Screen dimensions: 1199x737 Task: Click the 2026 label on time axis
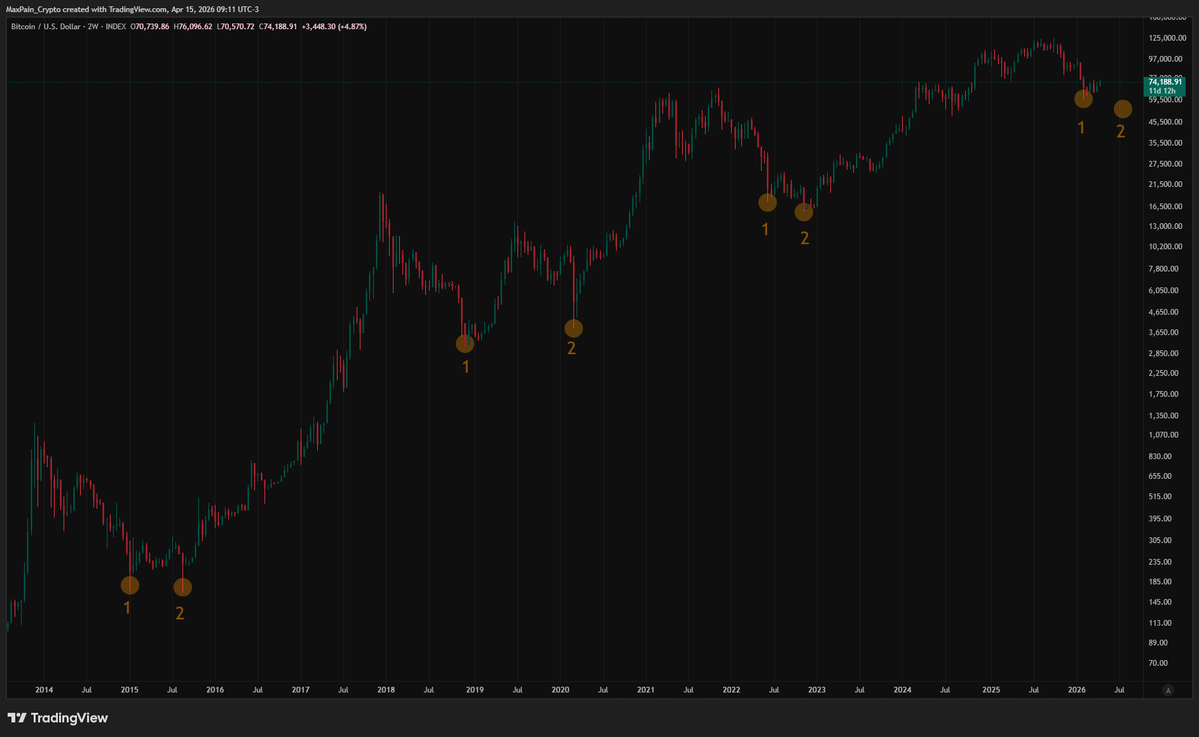pyautogui.click(x=1077, y=690)
